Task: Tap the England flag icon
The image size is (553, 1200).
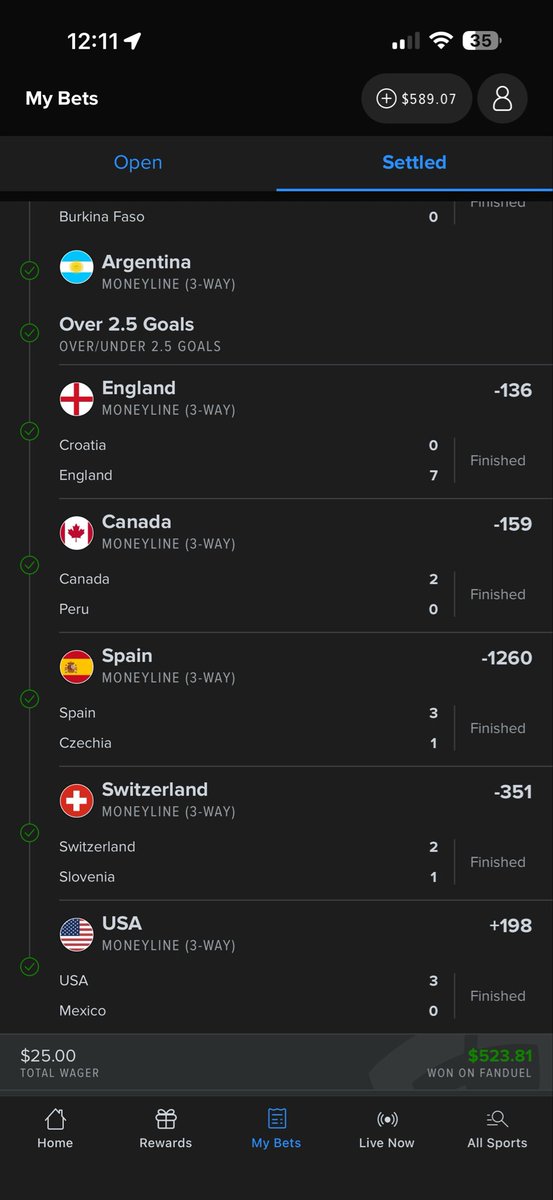Action: coord(77,399)
